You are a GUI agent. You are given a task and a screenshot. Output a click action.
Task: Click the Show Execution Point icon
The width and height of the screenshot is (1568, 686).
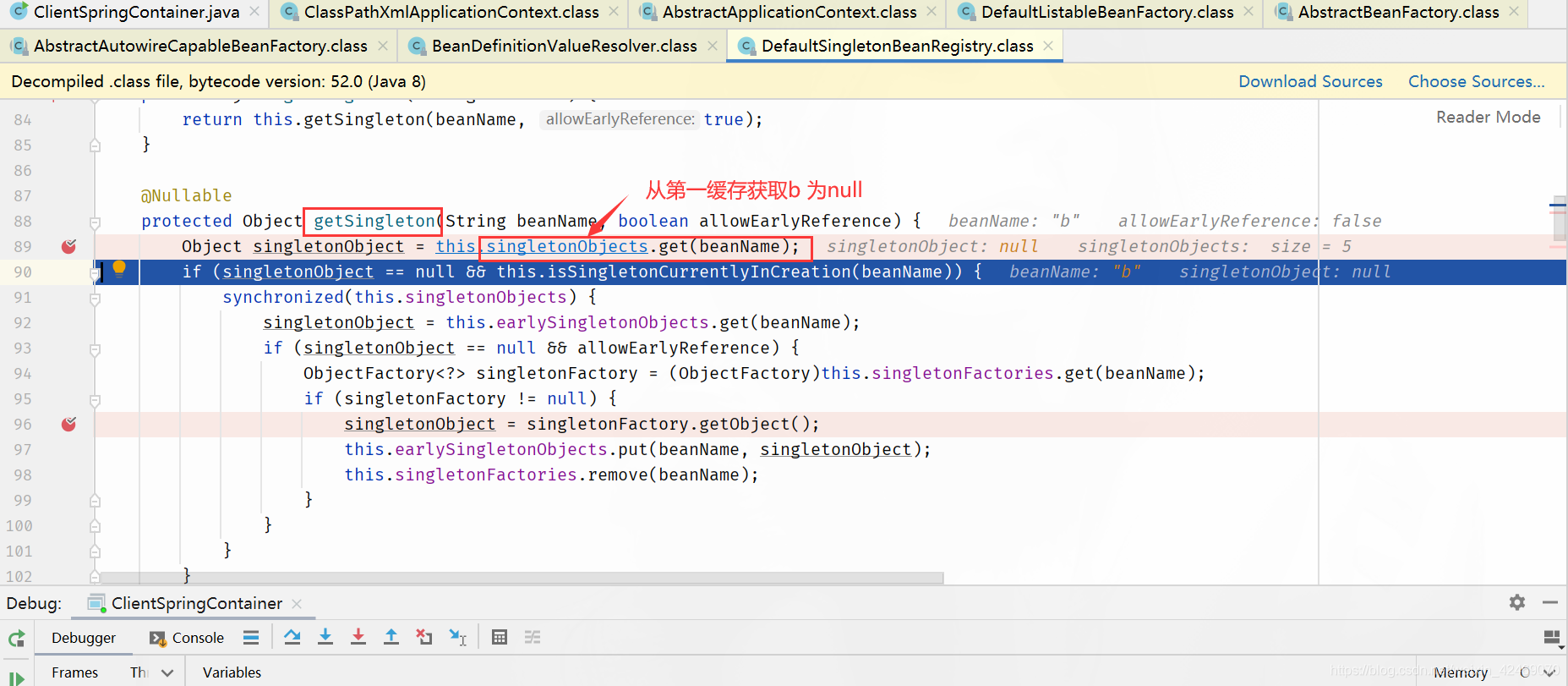coord(251,637)
